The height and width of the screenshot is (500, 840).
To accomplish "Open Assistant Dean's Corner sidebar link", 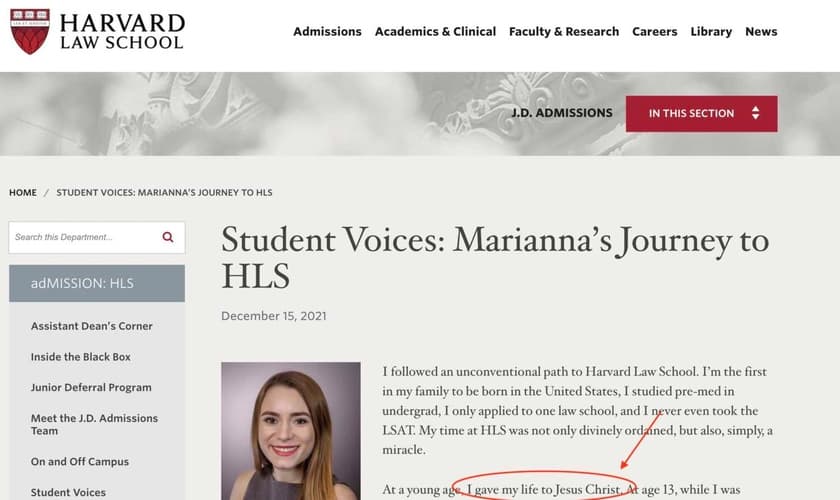I will (92, 326).
